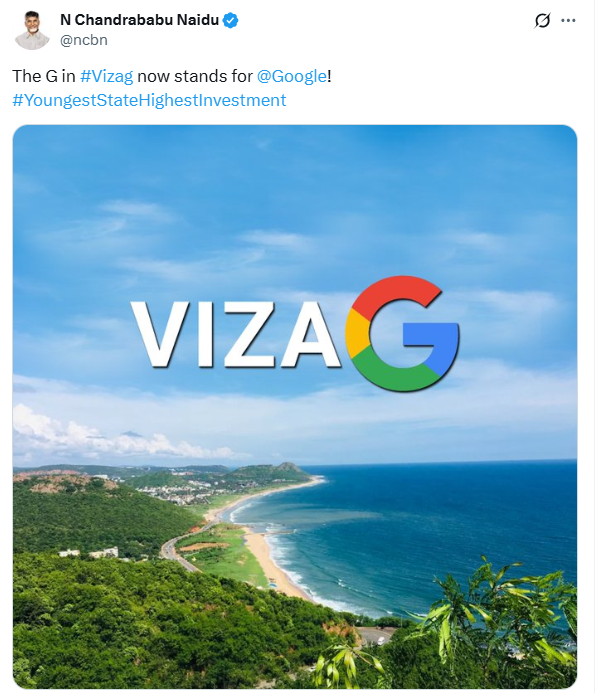600x693 pixels.
Task: Click the blue verified badge
Action: [x=230, y=20]
